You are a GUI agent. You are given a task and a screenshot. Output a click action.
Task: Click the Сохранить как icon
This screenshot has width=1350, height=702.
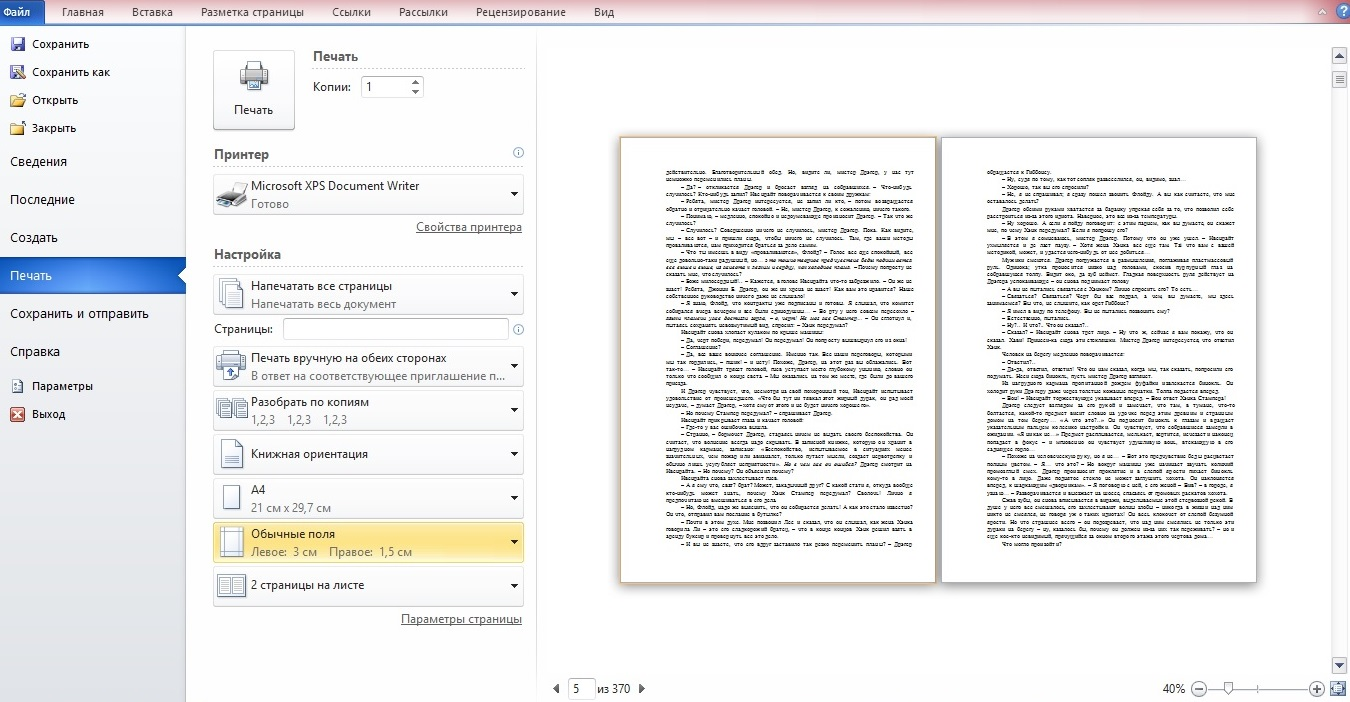17,72
